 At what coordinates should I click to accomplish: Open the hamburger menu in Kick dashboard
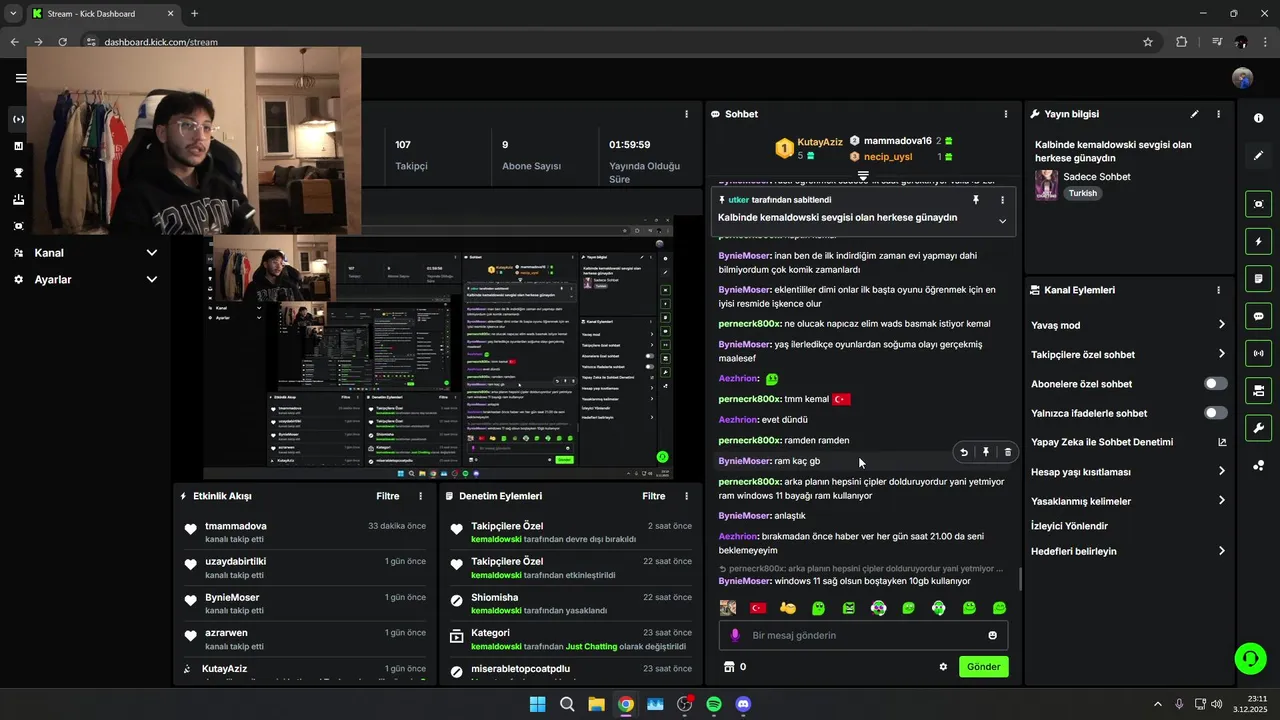20,78
